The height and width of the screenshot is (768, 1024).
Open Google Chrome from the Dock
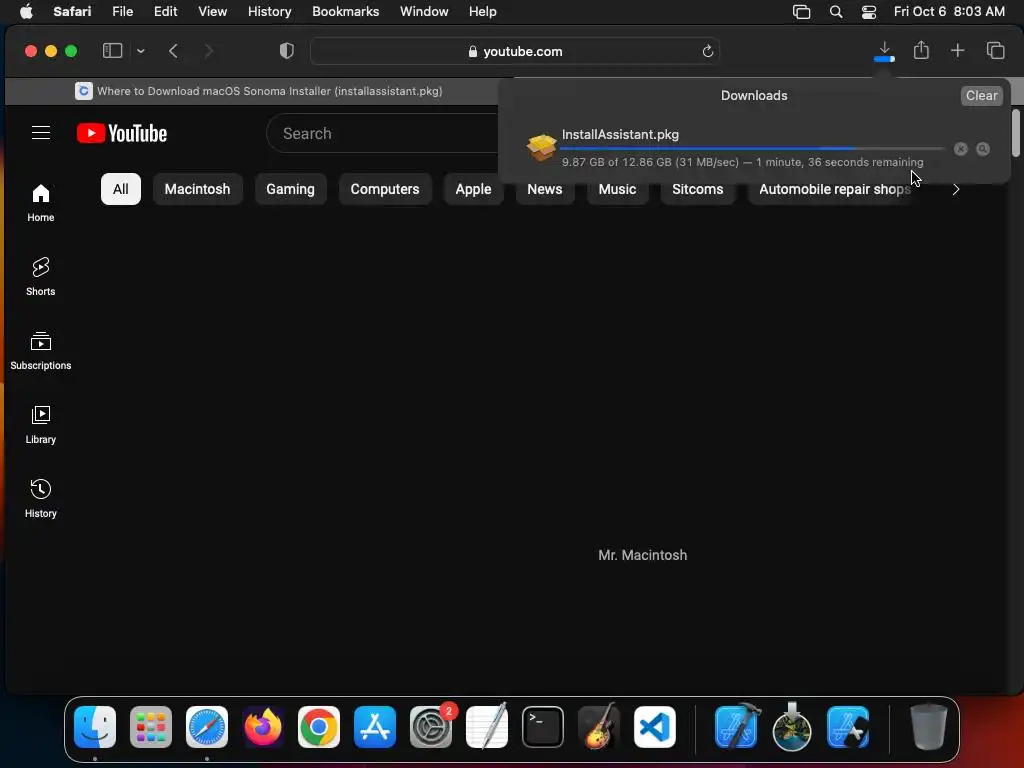tap(319, 727)
